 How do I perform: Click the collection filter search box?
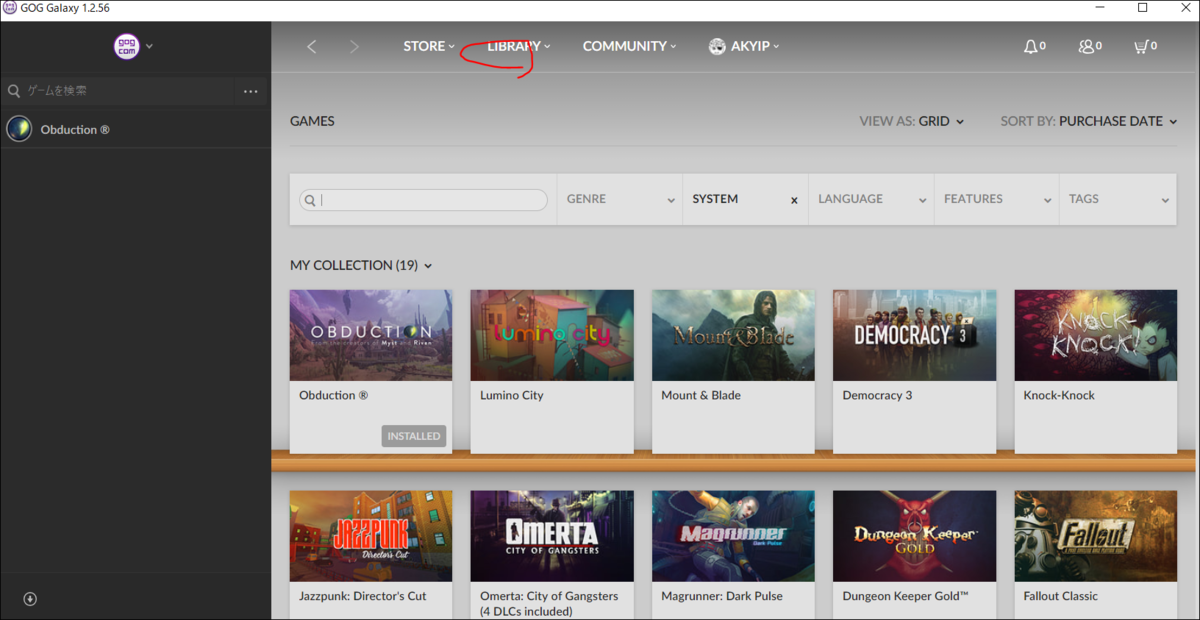(424, 200)
